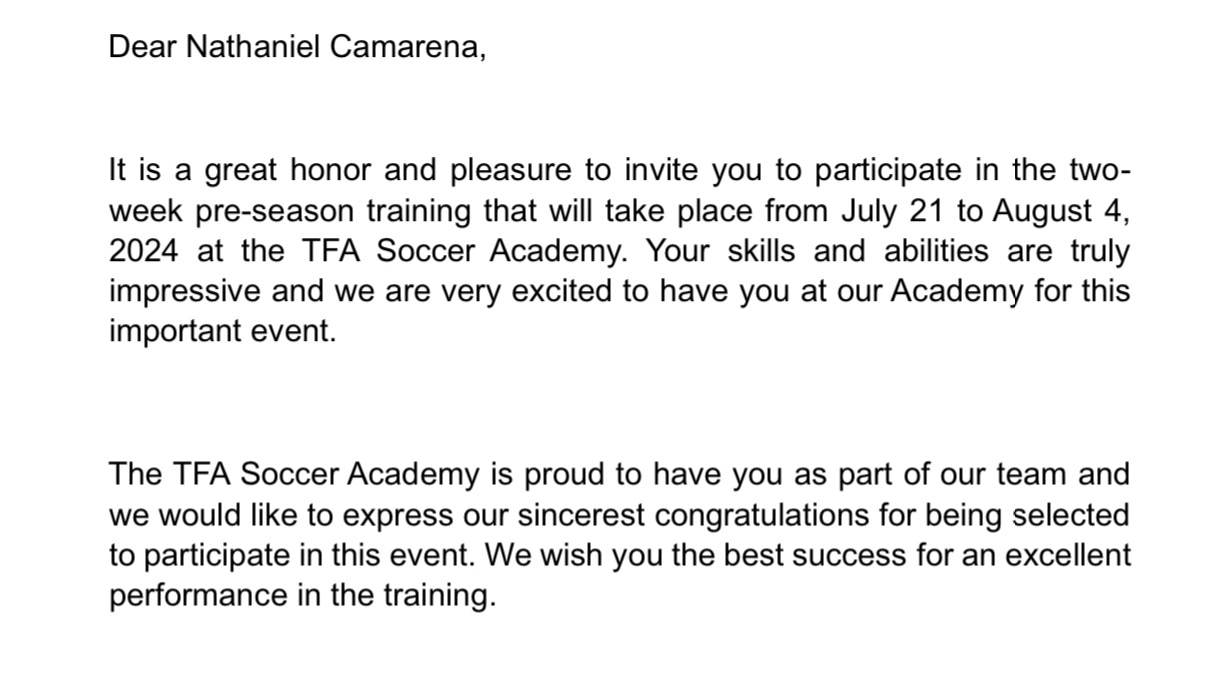The width and height of the screenshot is (1214, 685).
Task: Click the word "excellent" in the second paragraph
Action: point(1068,555)
